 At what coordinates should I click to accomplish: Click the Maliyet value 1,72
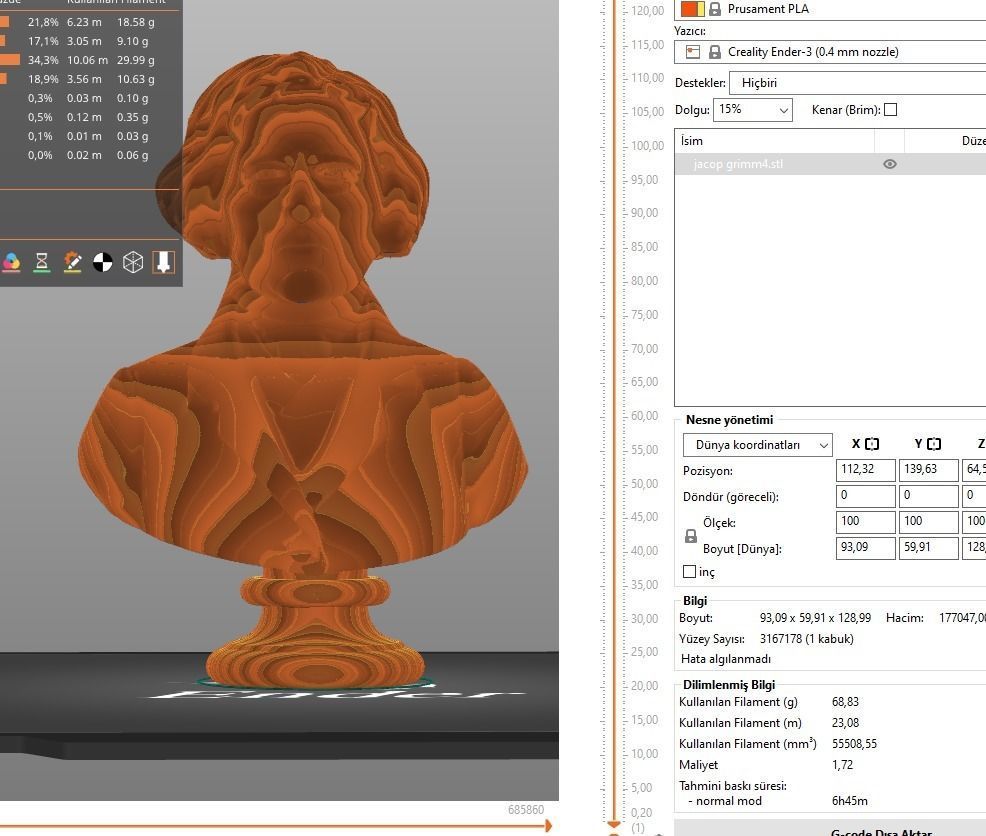click(x=843, y=765)
